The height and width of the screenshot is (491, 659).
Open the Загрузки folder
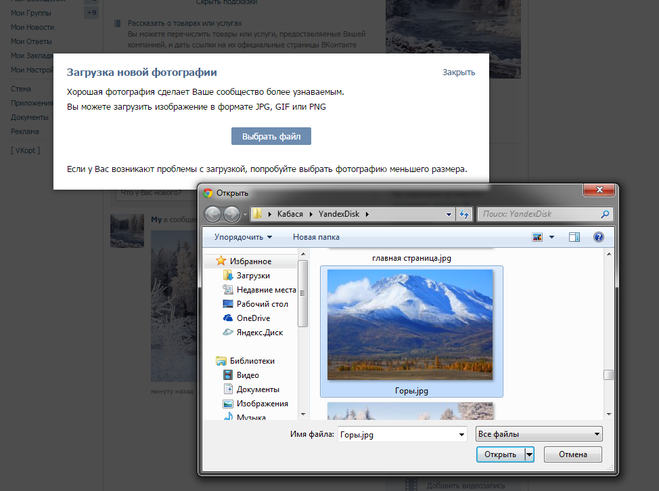point(253,275)
